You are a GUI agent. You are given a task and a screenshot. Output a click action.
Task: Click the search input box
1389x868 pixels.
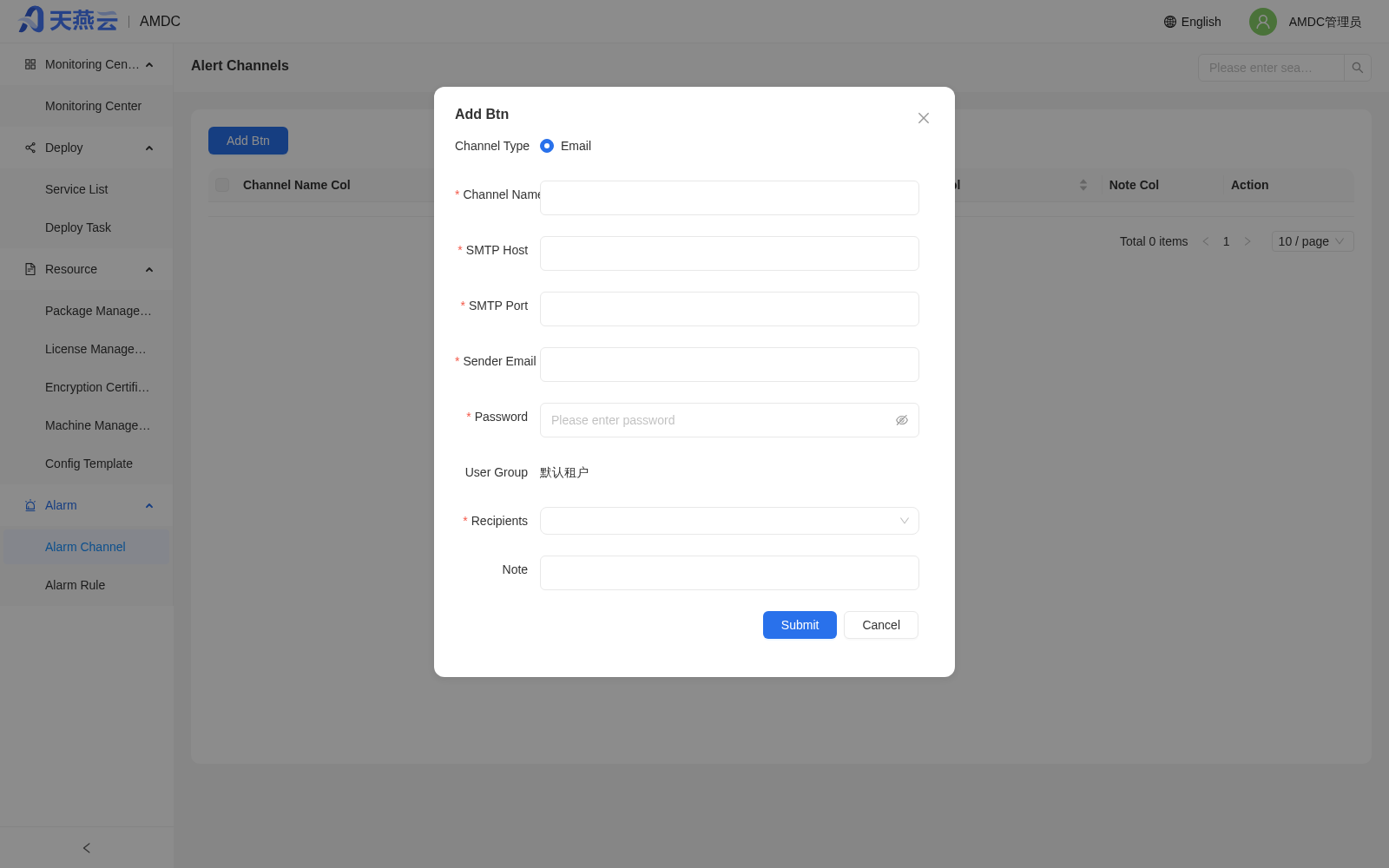pos(1271,68)
